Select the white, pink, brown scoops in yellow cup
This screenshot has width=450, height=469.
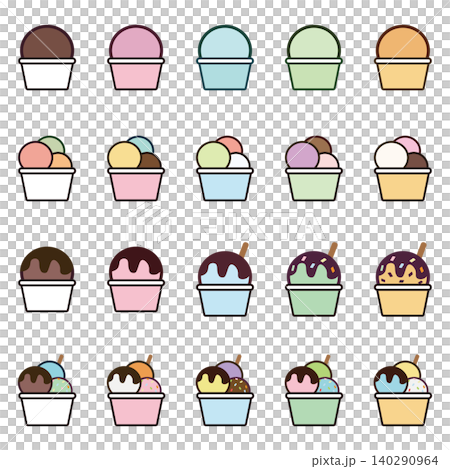click(x=403, y=168)
